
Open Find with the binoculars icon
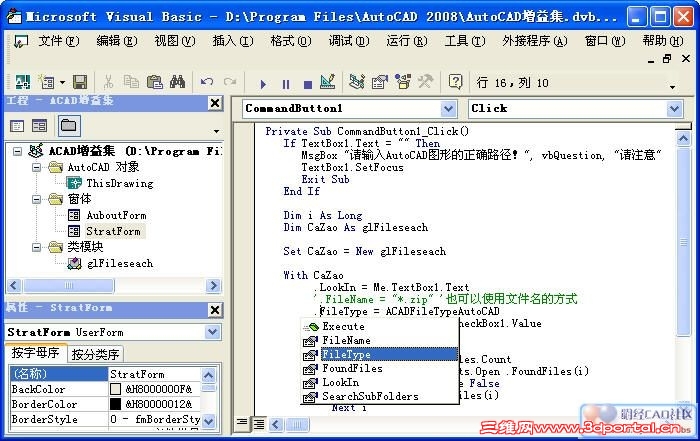[x=177, y=82]
